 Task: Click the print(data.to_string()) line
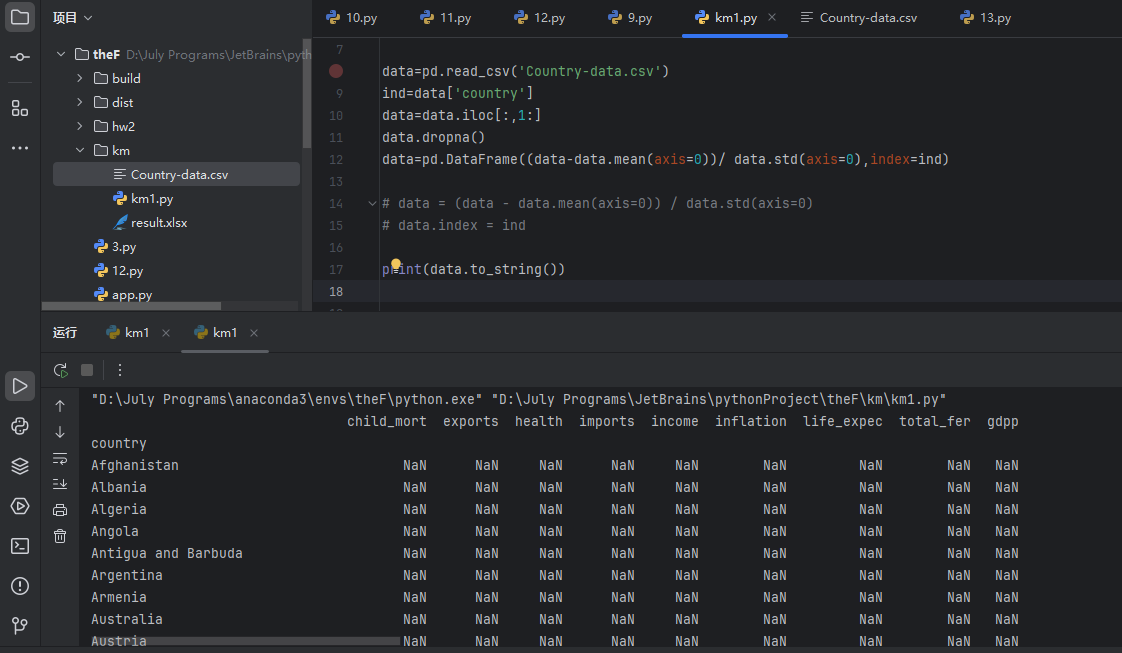474,270
